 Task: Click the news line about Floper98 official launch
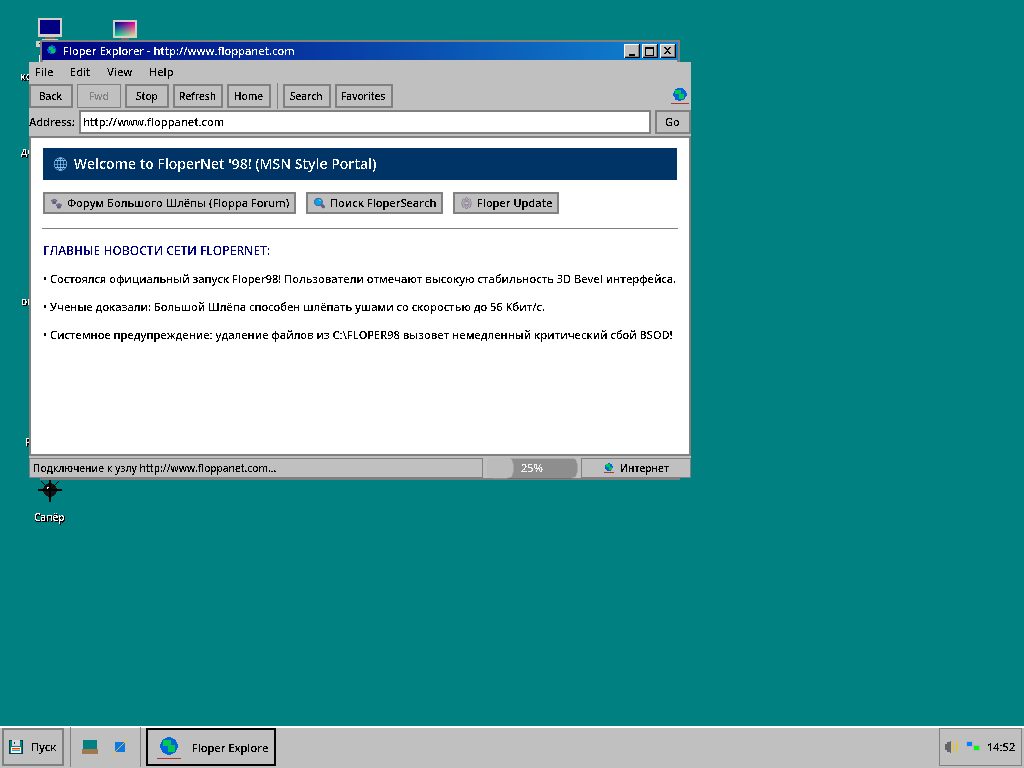point(360,280)
